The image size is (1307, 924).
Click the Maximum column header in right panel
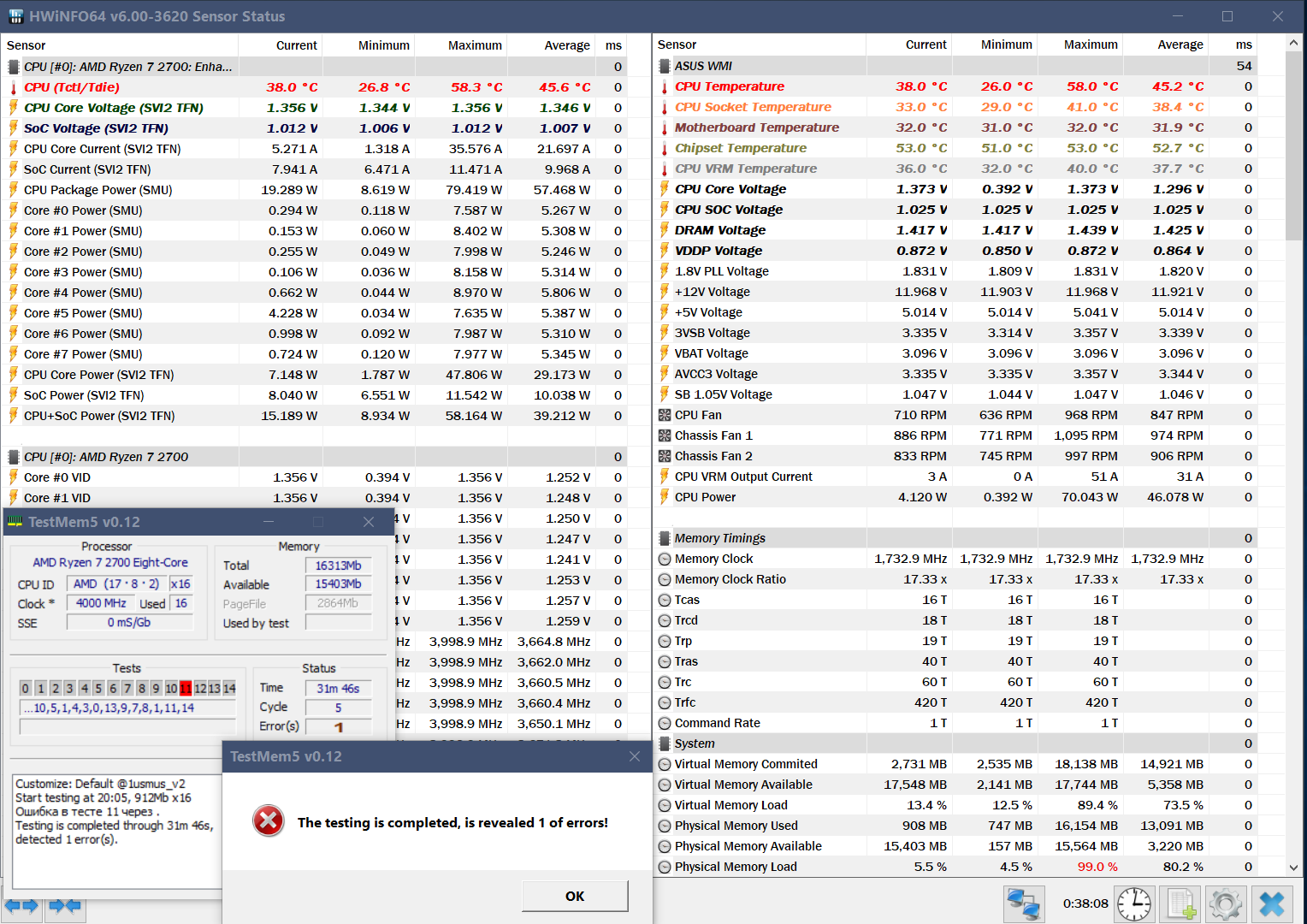[1079, 44]
